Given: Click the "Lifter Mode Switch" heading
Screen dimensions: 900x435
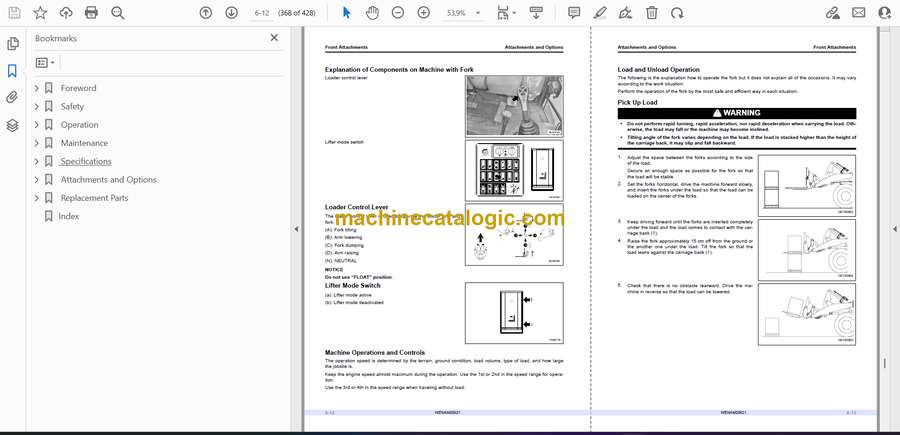Looking at the screenshot, I should 352,285.
